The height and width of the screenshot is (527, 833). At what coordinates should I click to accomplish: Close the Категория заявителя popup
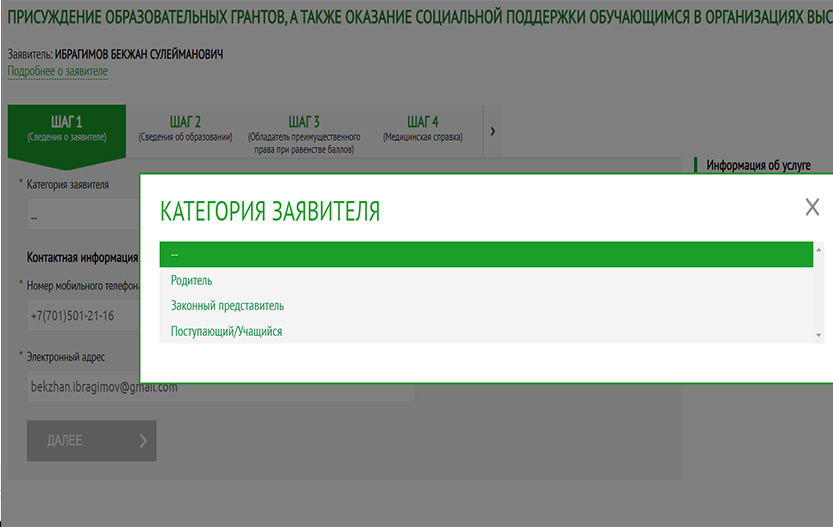[x=812, y=207]
